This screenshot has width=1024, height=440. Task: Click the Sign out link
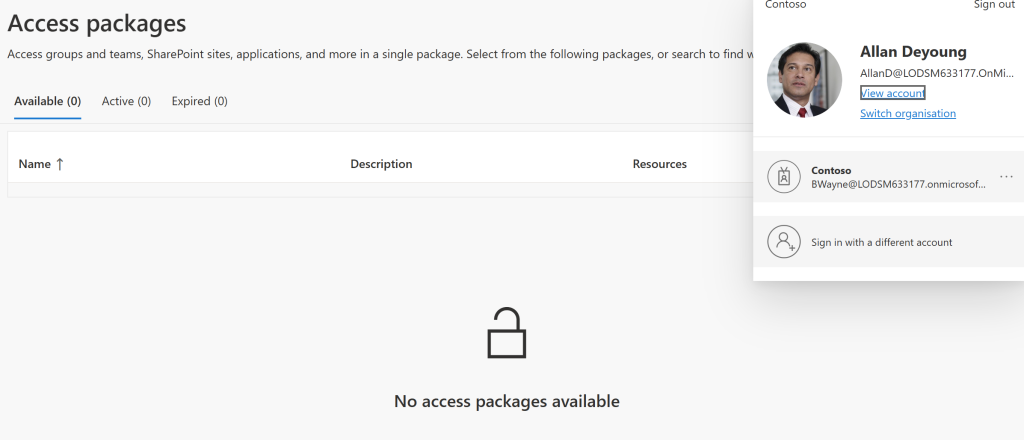coord(993,5)
